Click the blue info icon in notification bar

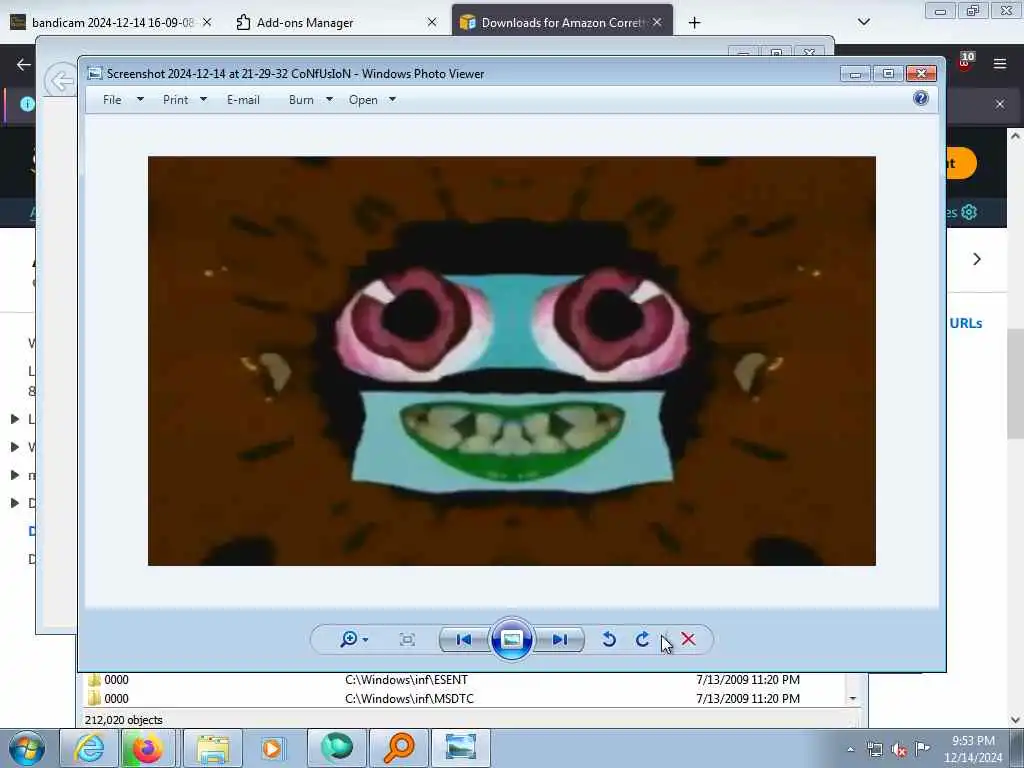[27, 104]
